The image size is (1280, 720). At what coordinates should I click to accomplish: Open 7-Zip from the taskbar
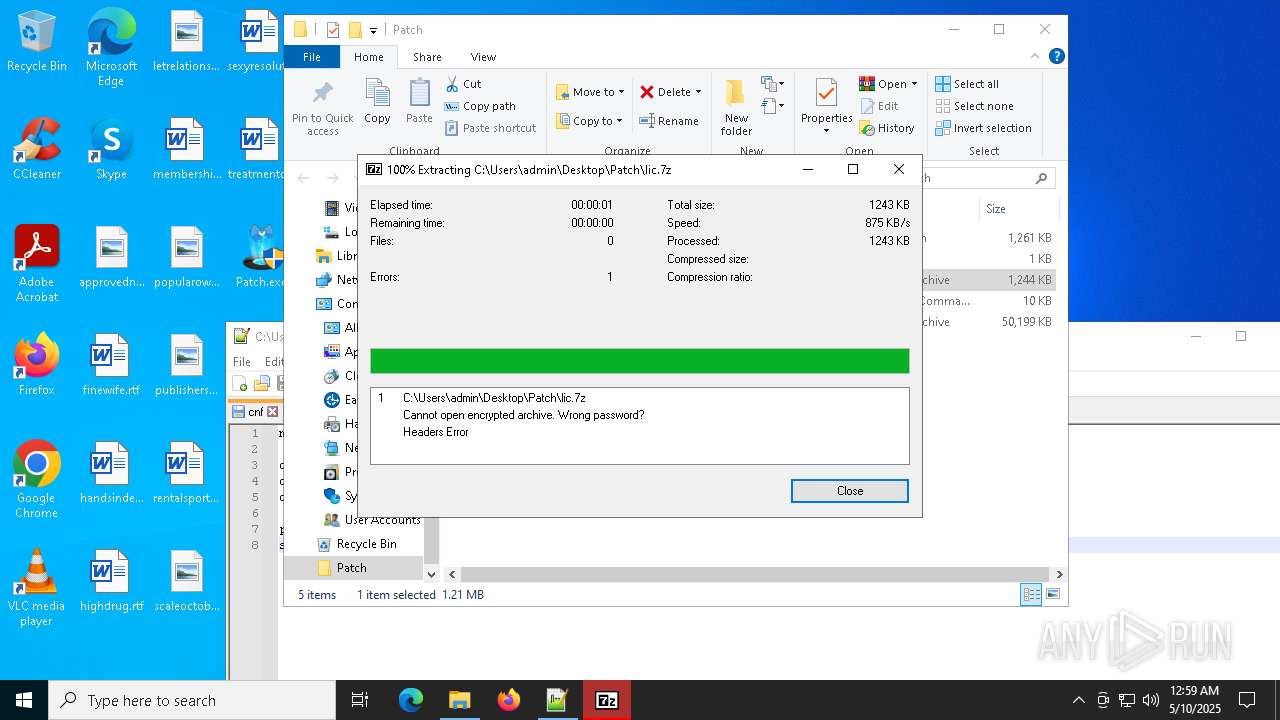pyautogui.click(x=606, y=700)
